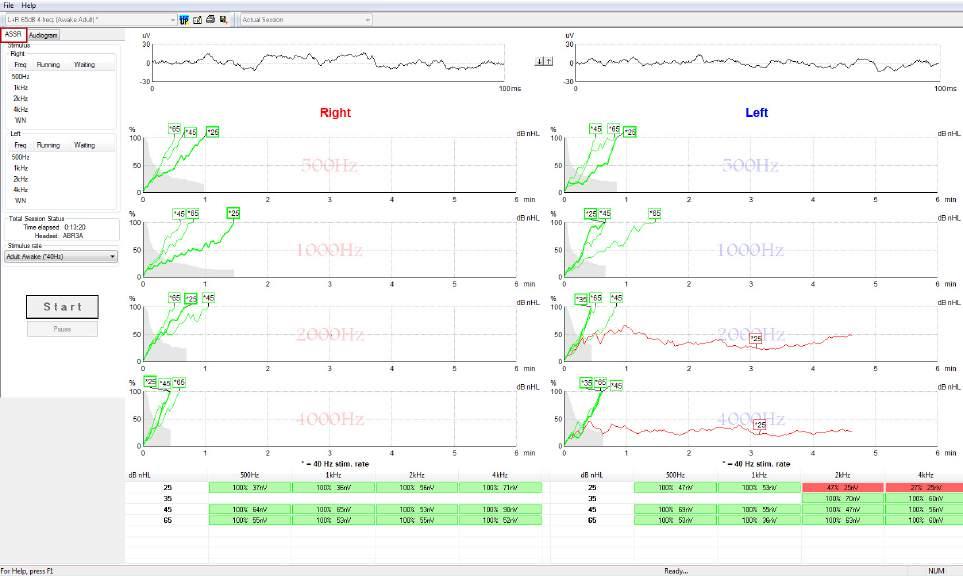The image size is (963, 576).
Task: Click the Right 25 dB 500Hz cell '100% 37nV'
Action: coord(250,488)
